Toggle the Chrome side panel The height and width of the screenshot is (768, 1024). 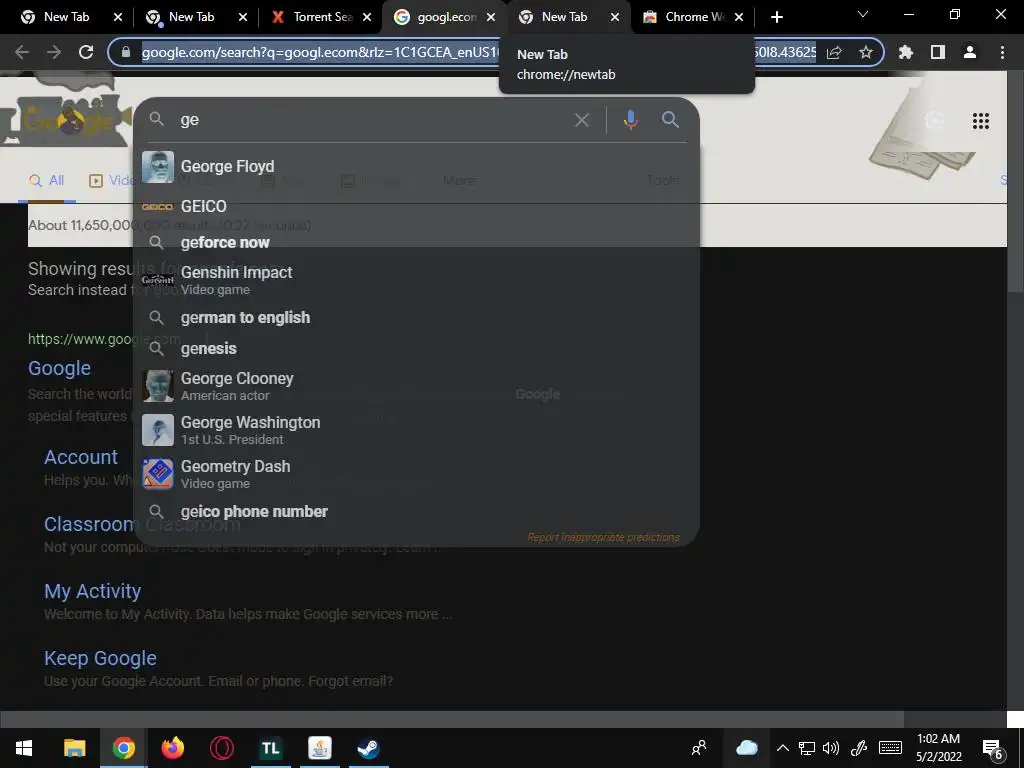point(938,52)
